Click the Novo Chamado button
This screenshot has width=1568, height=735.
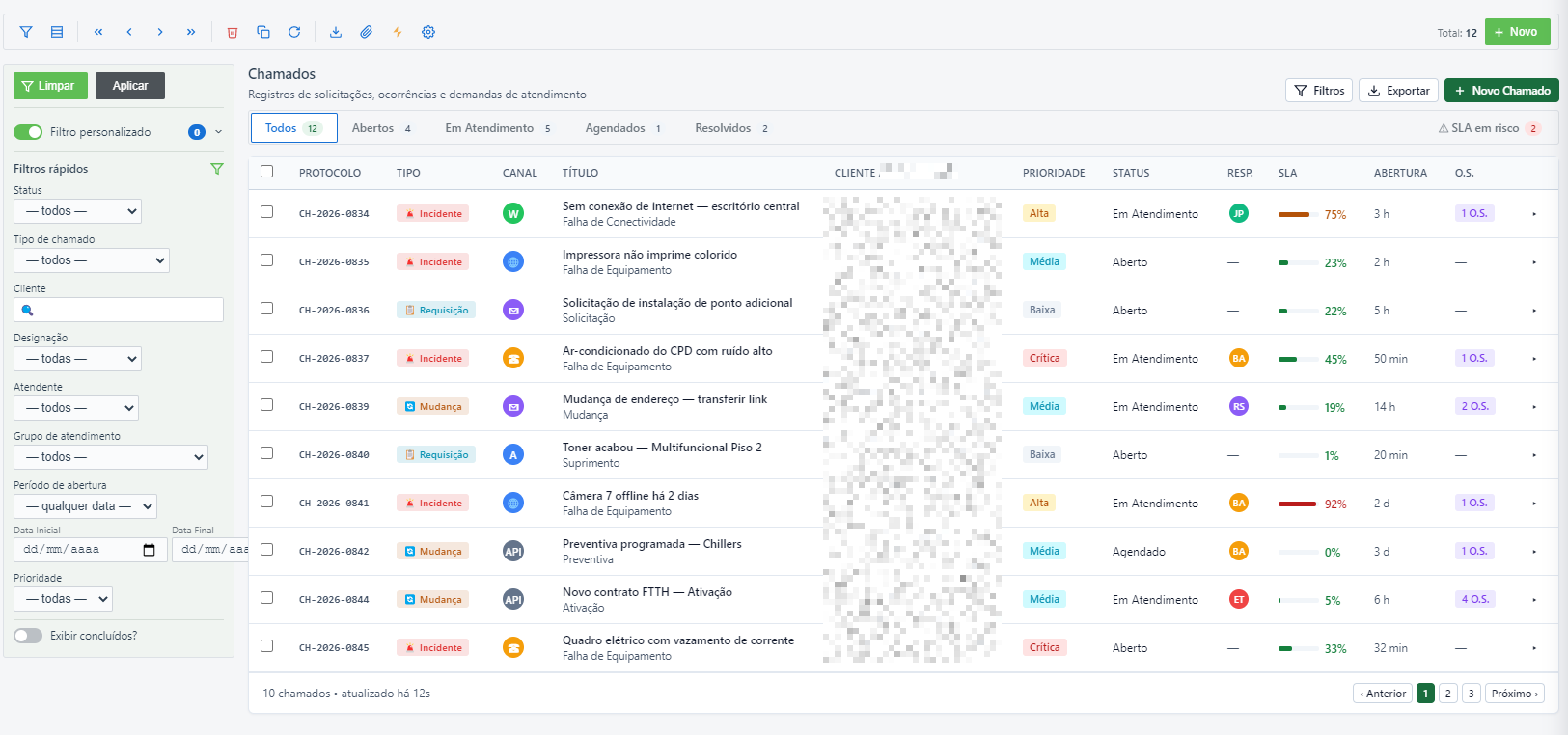pyautogui.click(x=1501, y=91)
